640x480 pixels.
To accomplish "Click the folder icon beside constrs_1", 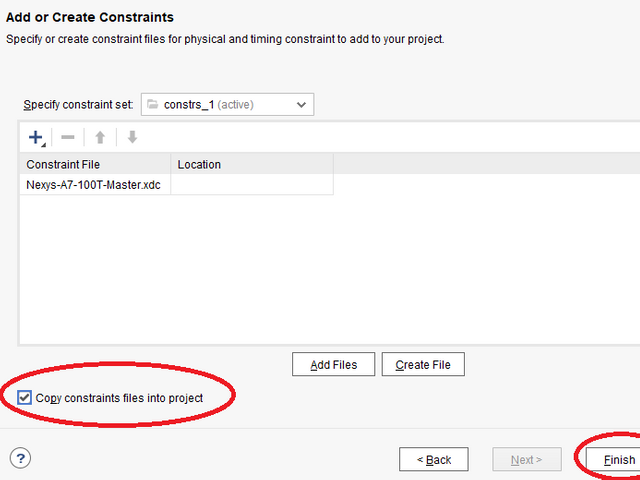I will pos(153,104).
